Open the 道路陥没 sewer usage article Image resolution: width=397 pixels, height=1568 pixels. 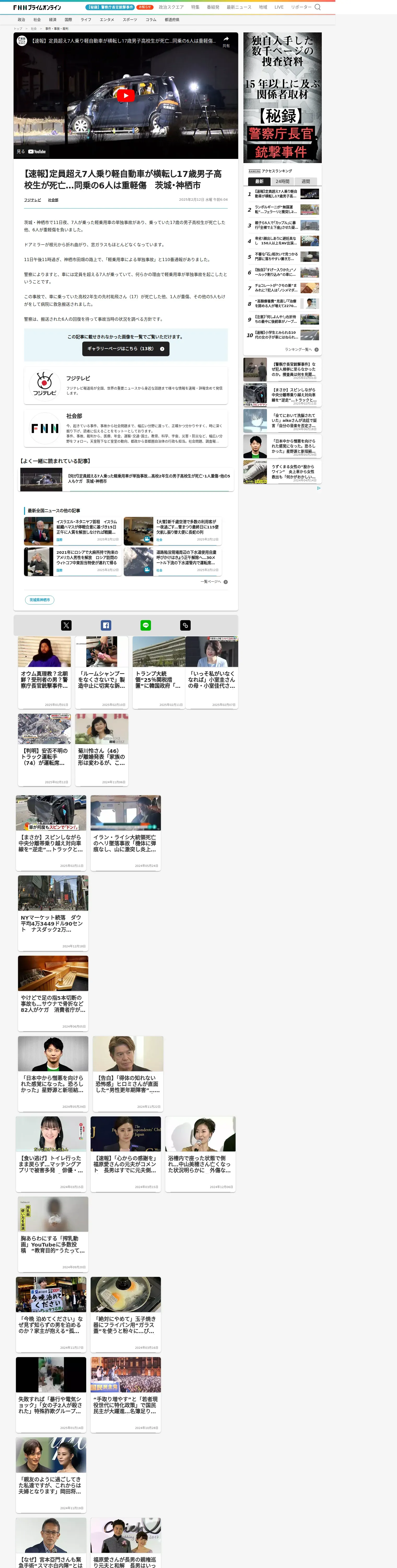(x=173, y=562)
